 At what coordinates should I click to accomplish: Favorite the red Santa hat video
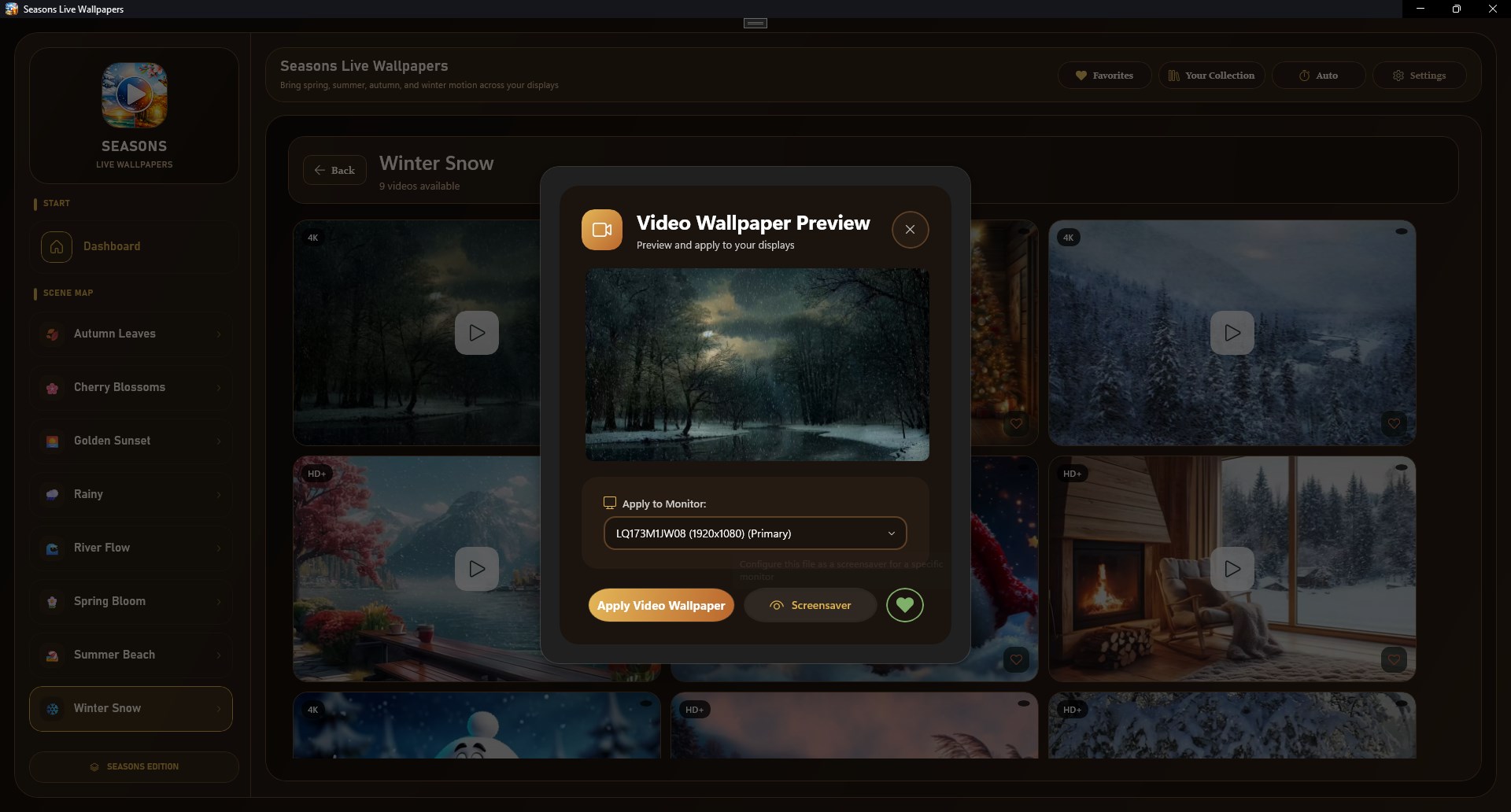[1016, 659]
